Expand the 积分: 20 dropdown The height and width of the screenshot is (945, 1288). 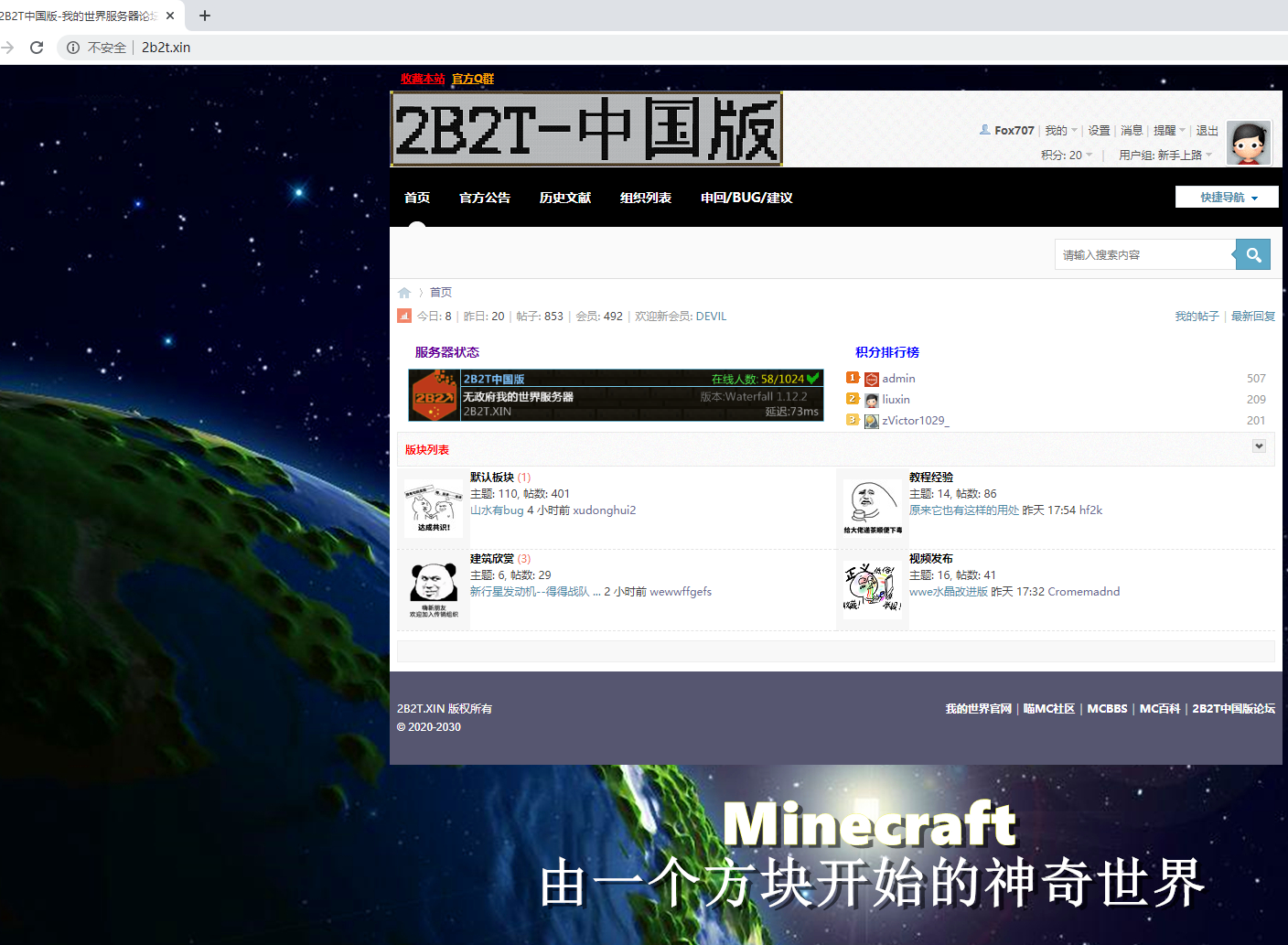(1067, 156)
